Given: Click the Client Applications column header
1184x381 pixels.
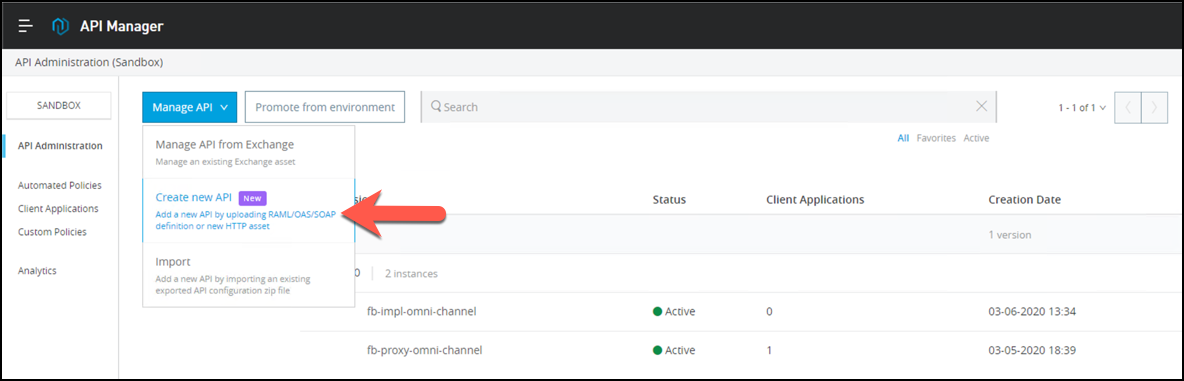Looking at the screenshot, I should [x=815, y=200].
